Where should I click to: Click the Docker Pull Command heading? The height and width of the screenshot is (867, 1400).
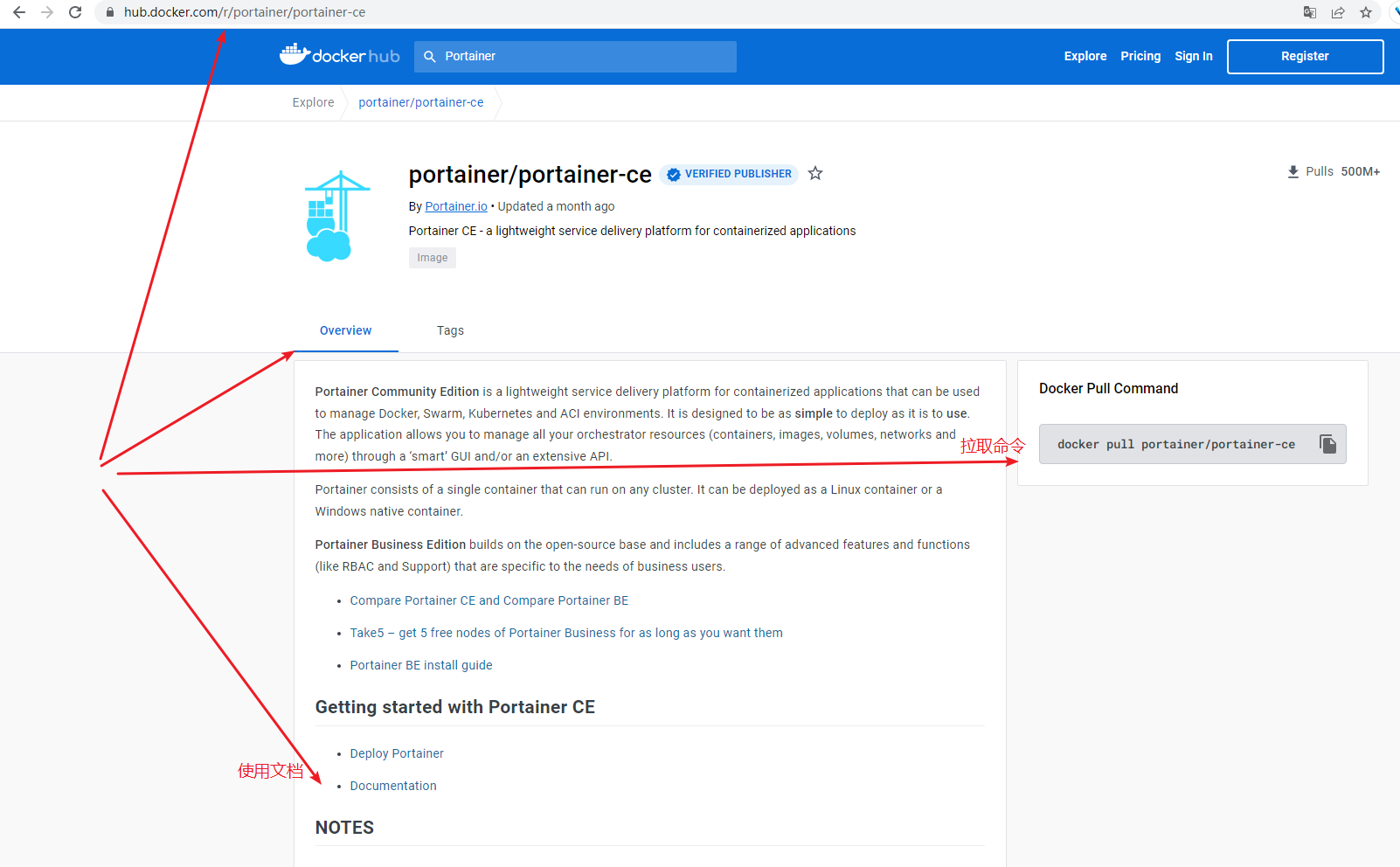[x=1108, y=388]
